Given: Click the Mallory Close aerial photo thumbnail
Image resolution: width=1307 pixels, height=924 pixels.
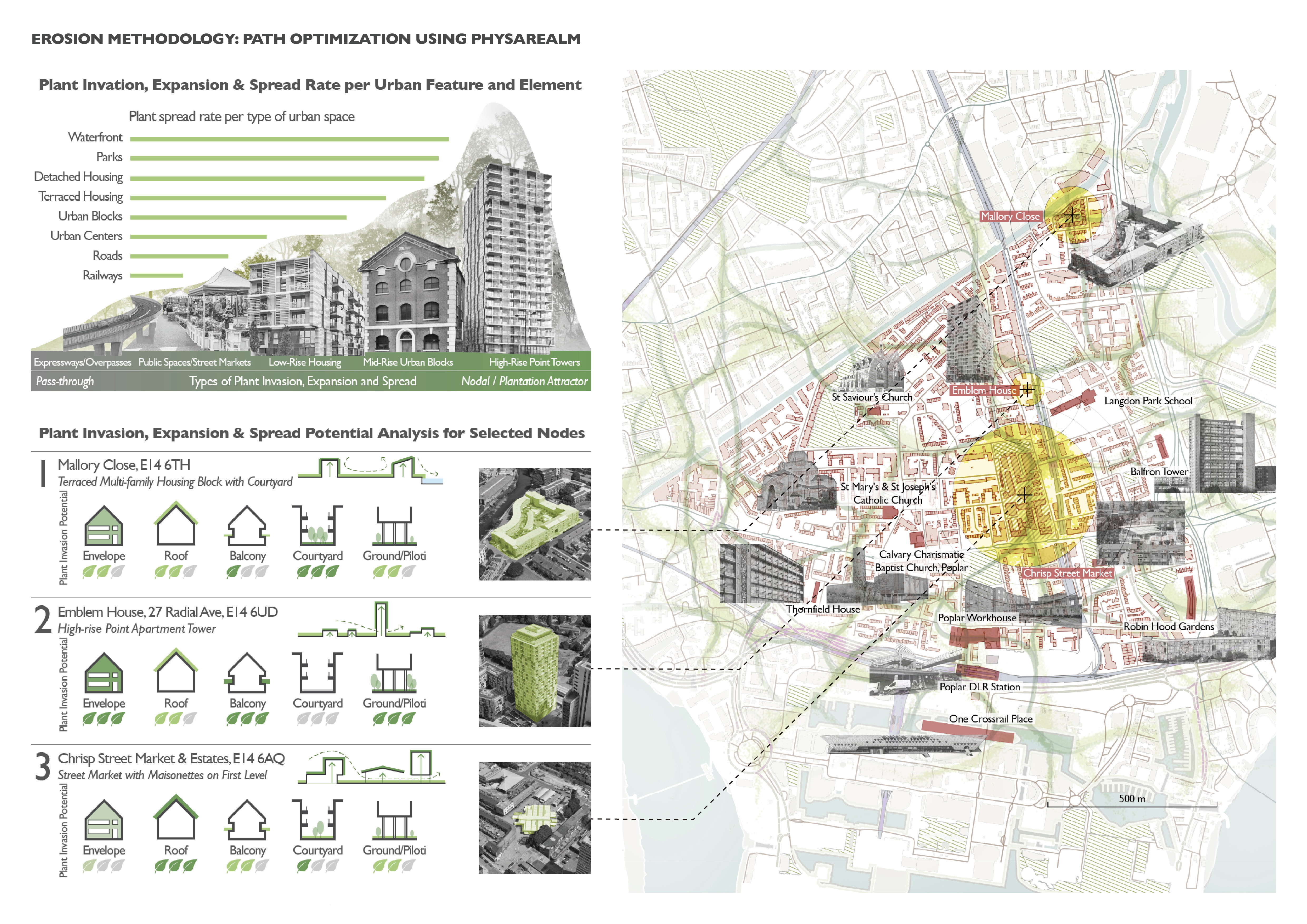Looking at the screenshot, I should (535, 524).
